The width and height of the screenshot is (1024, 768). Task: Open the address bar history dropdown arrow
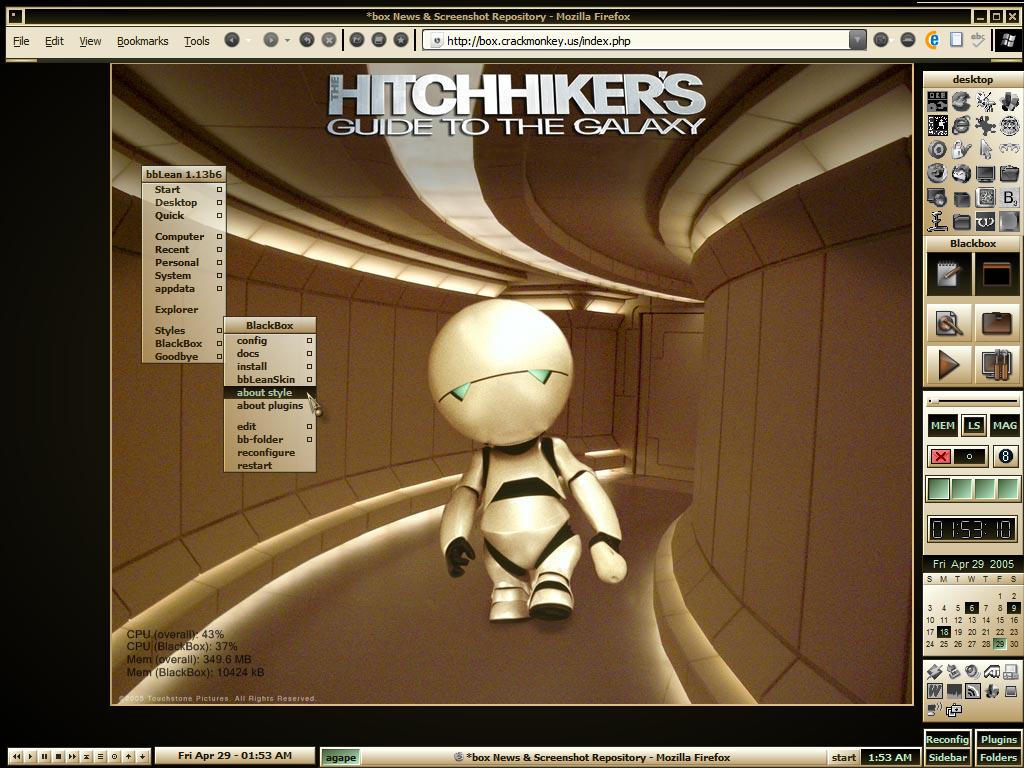[857, 40]
